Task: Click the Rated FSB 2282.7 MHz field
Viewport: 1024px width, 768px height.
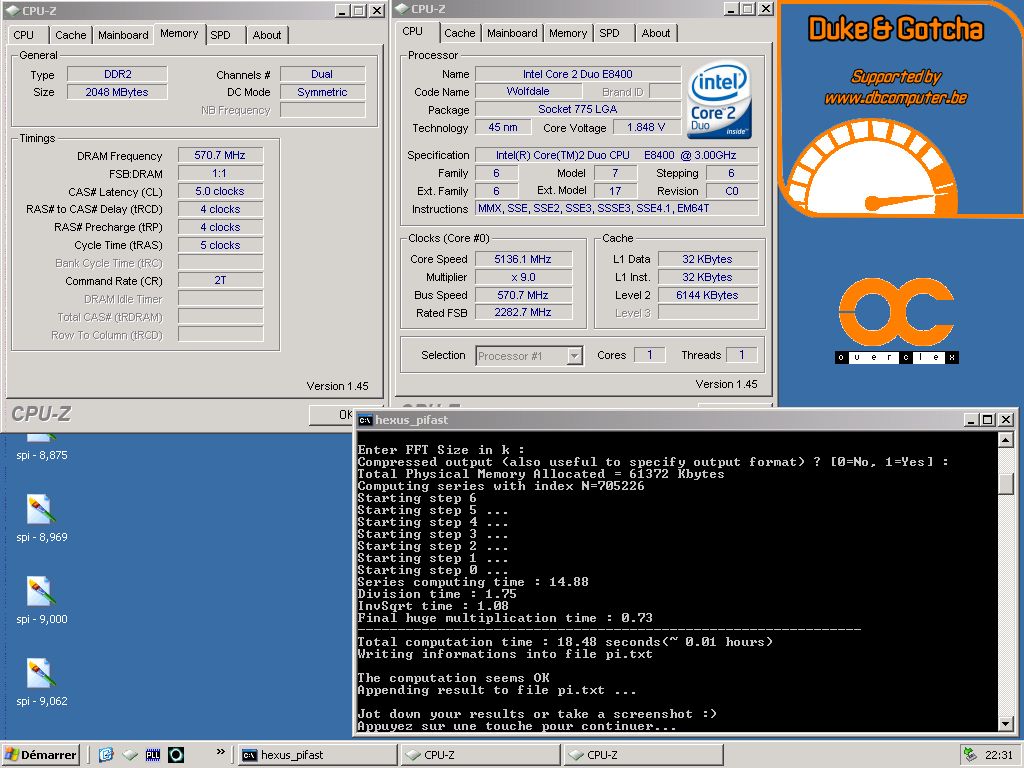Action: 523,313
